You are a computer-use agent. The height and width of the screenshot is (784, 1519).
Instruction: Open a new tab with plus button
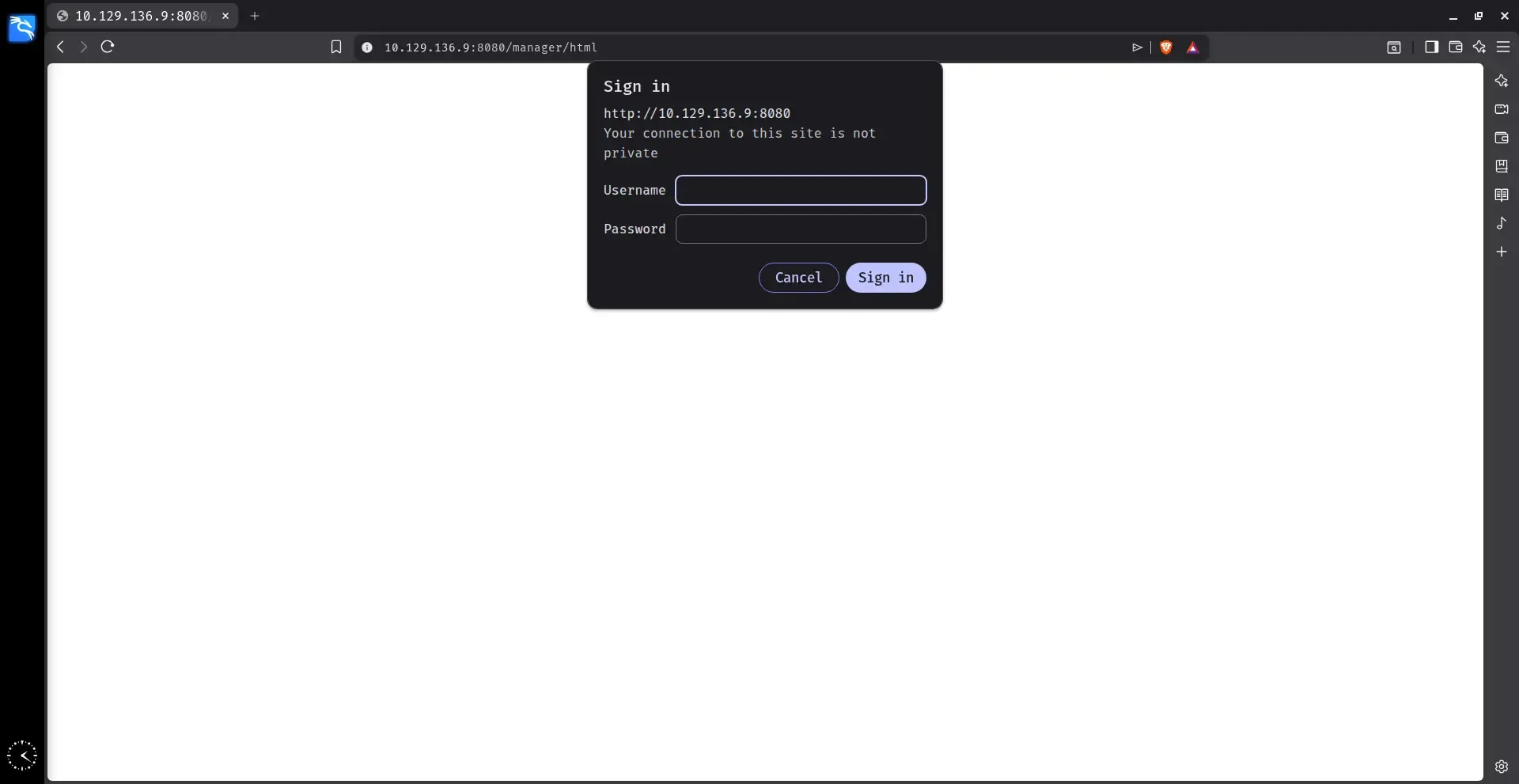click(x=255, y=16)
